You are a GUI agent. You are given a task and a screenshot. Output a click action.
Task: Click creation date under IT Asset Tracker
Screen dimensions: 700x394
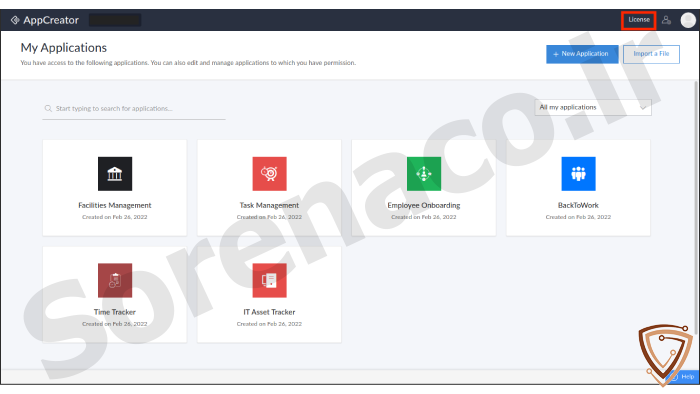pos(269,324)
